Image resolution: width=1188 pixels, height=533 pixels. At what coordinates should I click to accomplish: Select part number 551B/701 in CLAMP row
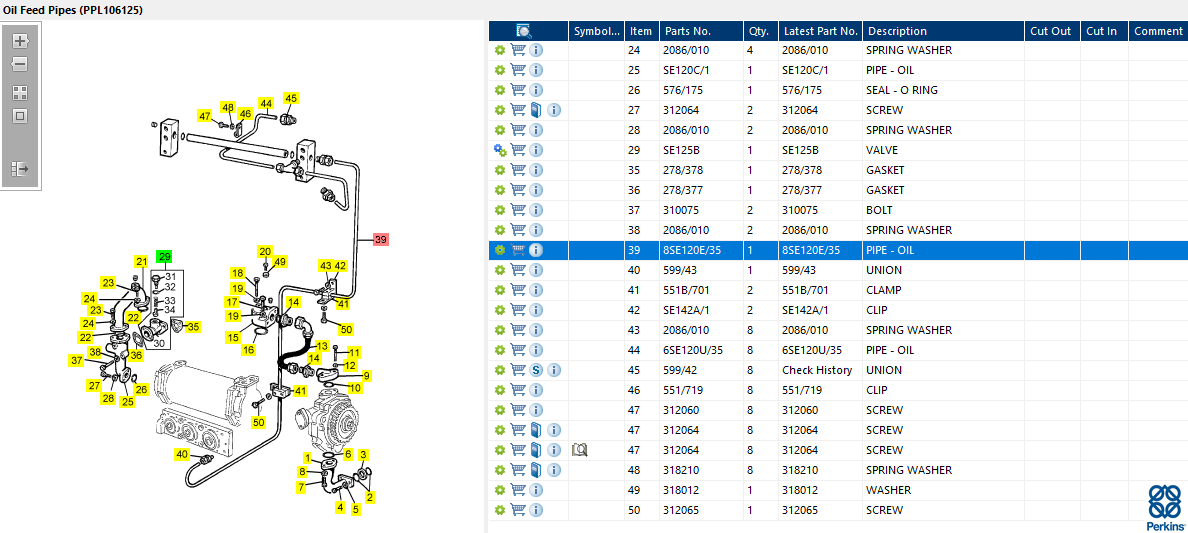[686, 290]
